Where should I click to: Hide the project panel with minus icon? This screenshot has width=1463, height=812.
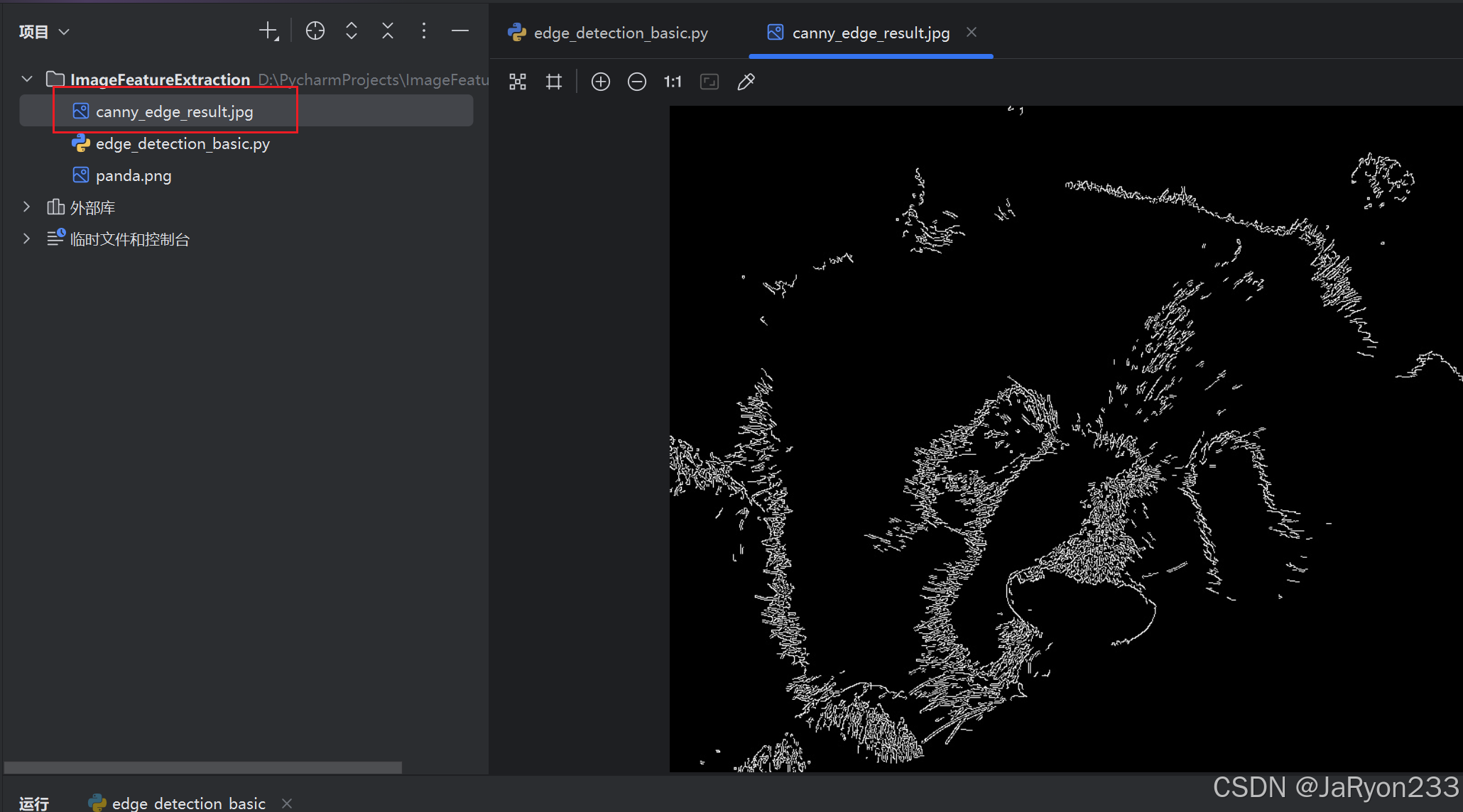460,31
